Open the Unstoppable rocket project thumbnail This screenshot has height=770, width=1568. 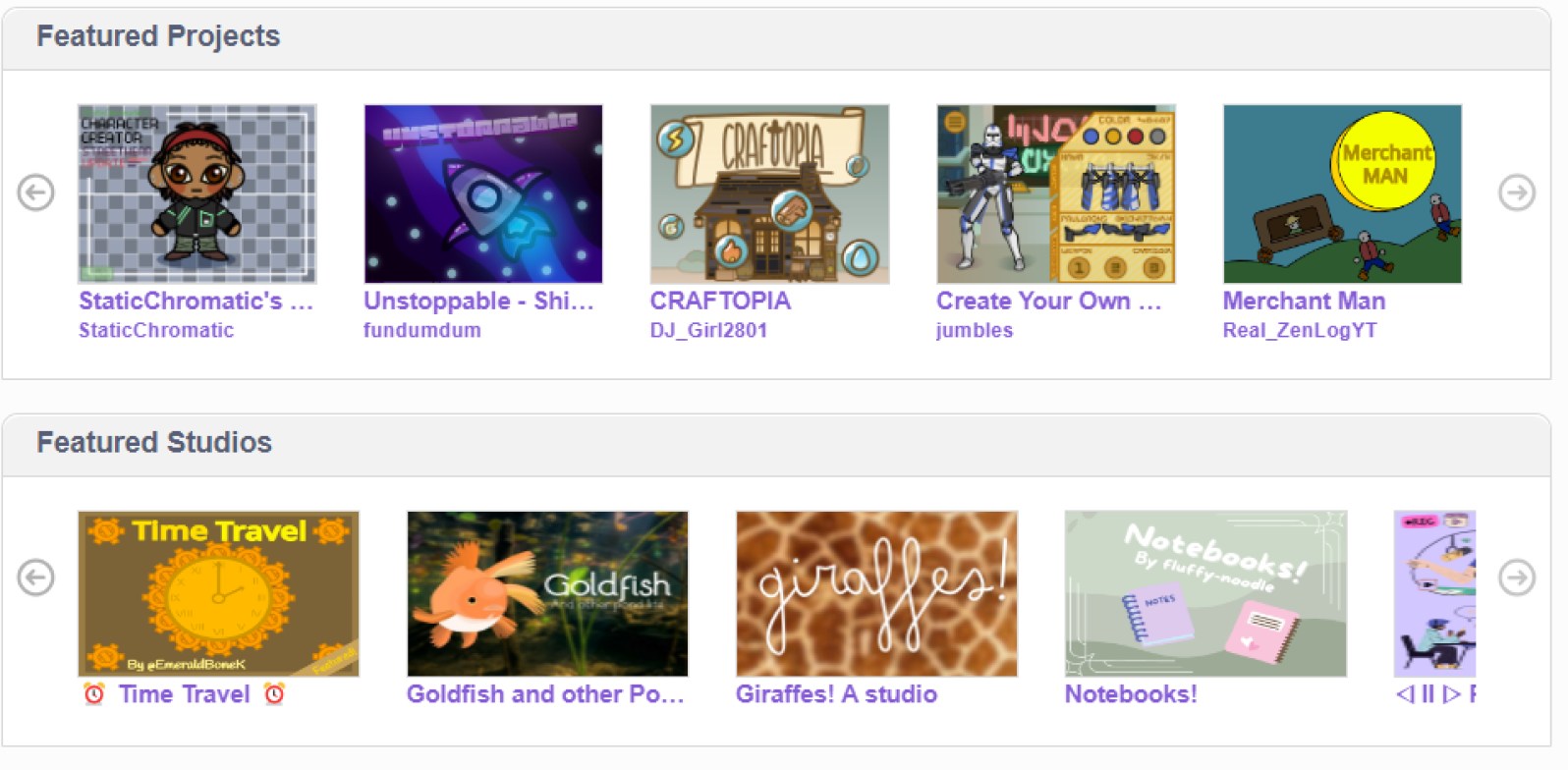pos(483,194)
